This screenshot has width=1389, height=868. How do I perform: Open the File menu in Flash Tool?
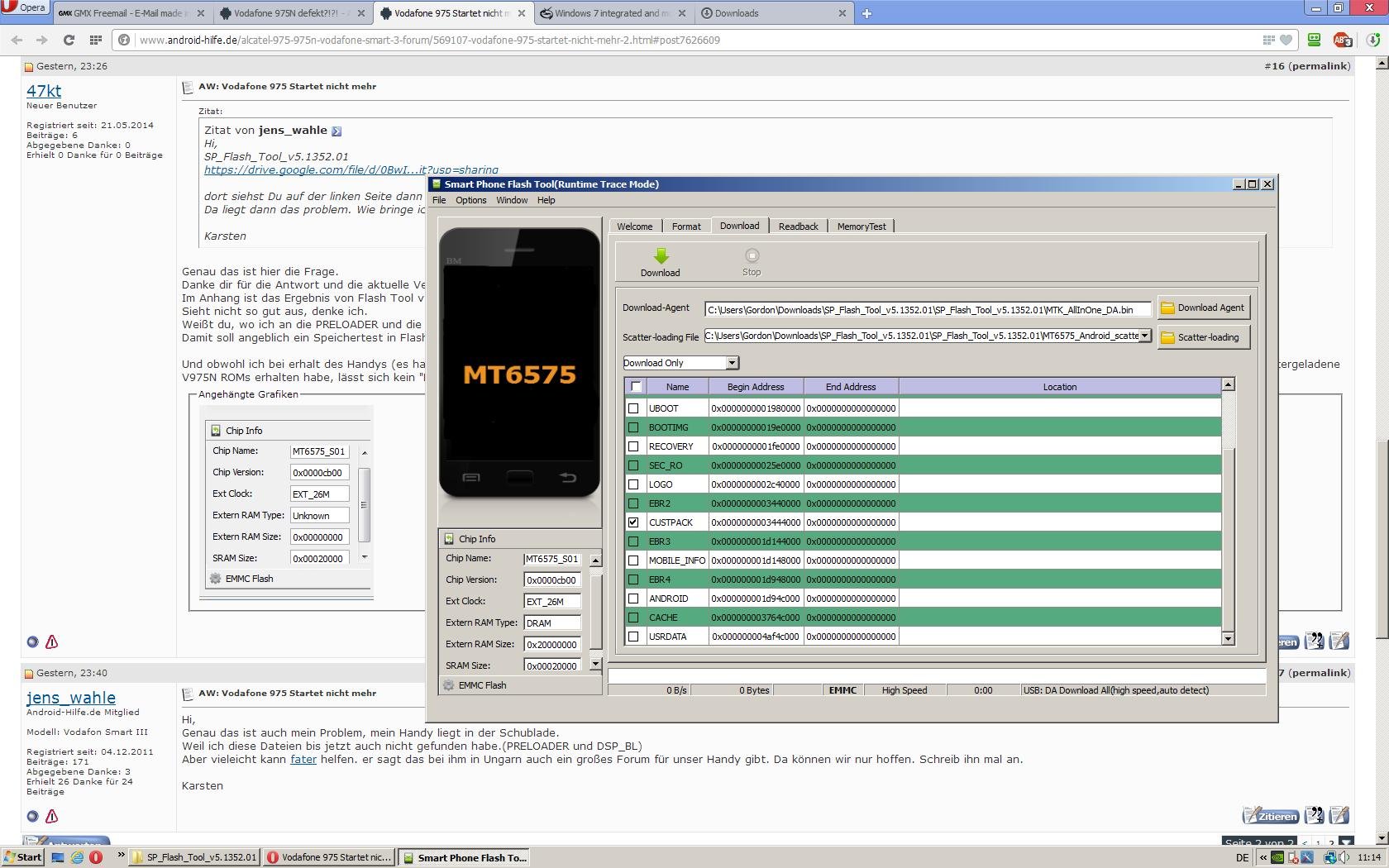click(x=439, y=200)
